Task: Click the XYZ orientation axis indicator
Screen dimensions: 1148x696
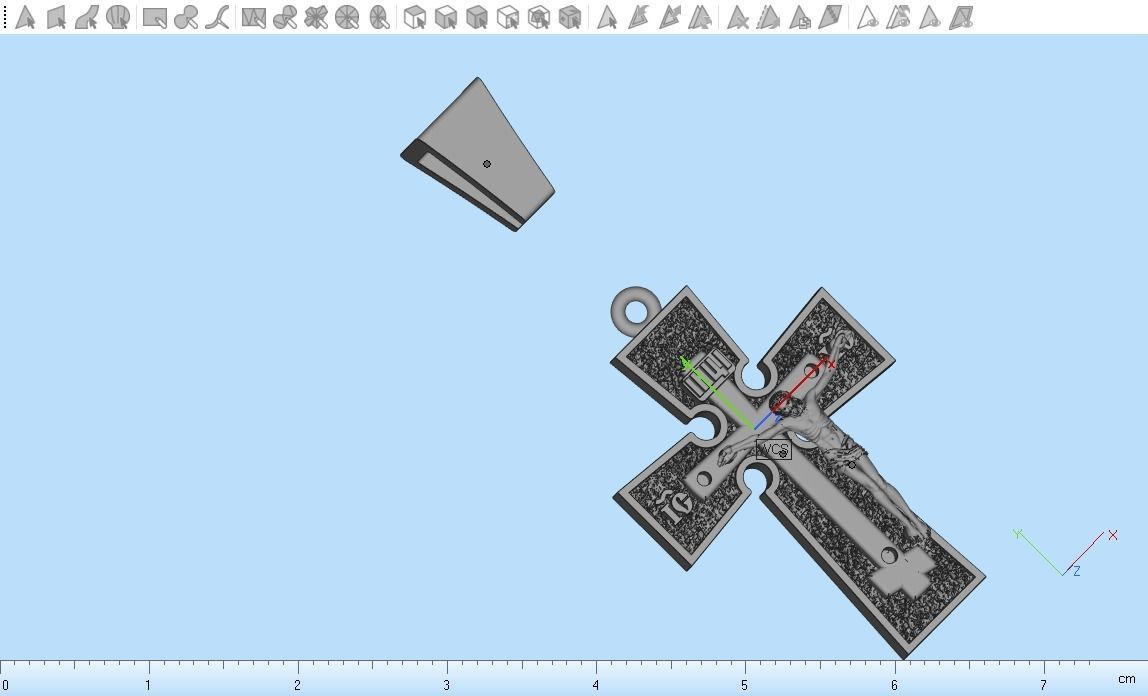Action: pyautogui.click(x=1066, y=552)
